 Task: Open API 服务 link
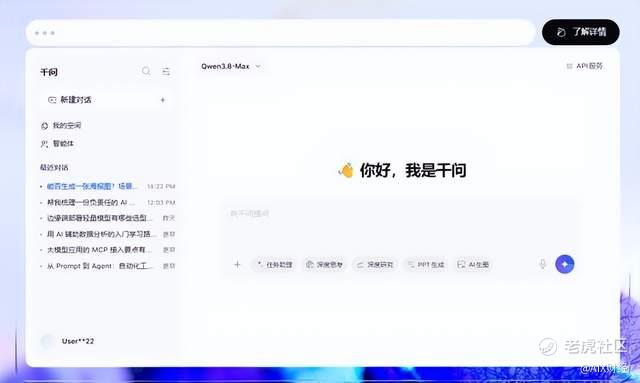tap(584, 66)
